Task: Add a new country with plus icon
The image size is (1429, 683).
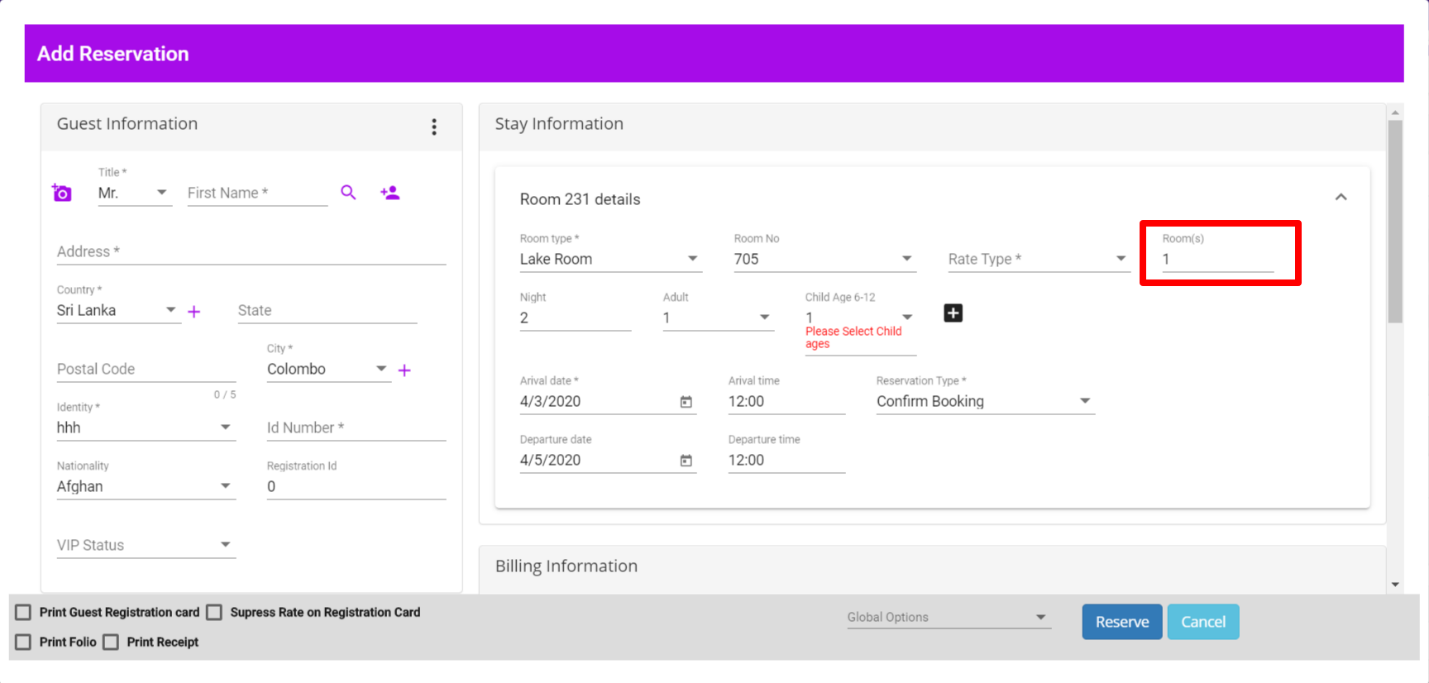Action: pos(194,312)
